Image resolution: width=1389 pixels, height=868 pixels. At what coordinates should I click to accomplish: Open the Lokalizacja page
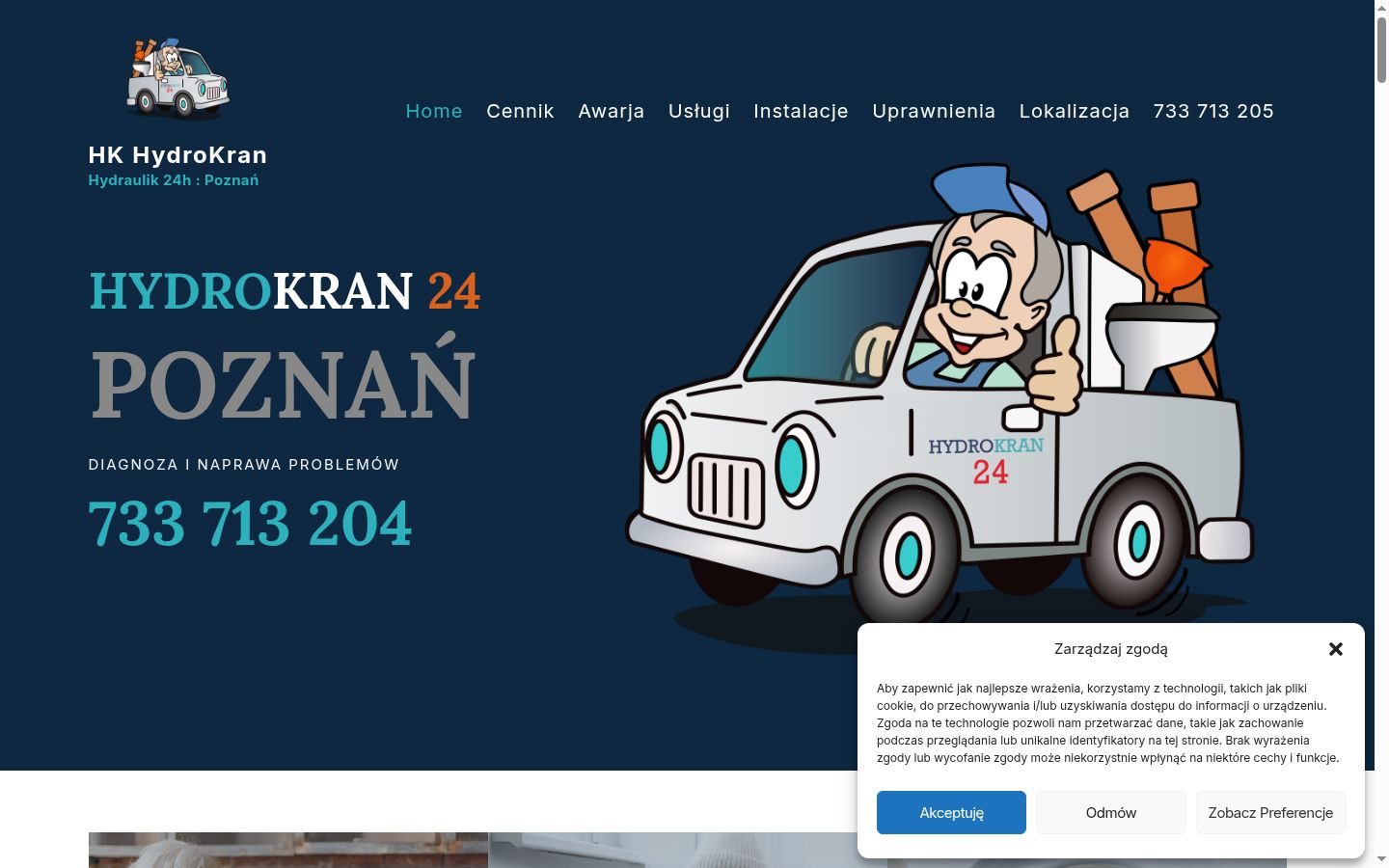[x=1075, y=111]
